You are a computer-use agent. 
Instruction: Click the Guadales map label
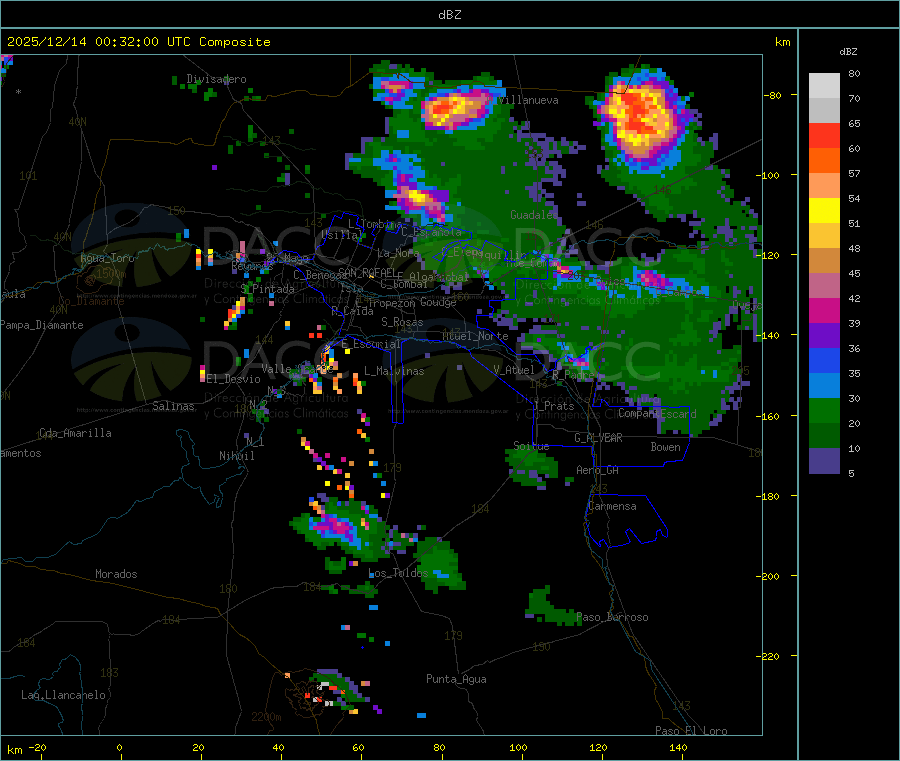534,215
